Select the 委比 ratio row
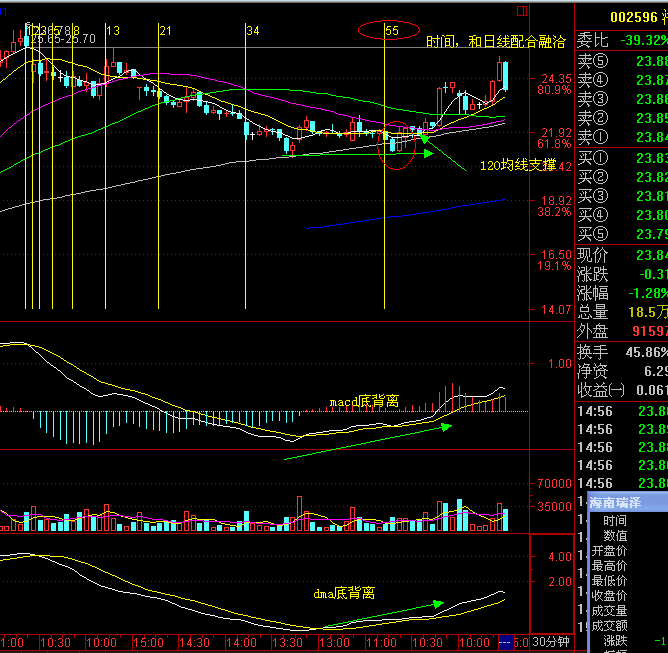This screenshot has width=668, height=653. click(x=622, y=41)
